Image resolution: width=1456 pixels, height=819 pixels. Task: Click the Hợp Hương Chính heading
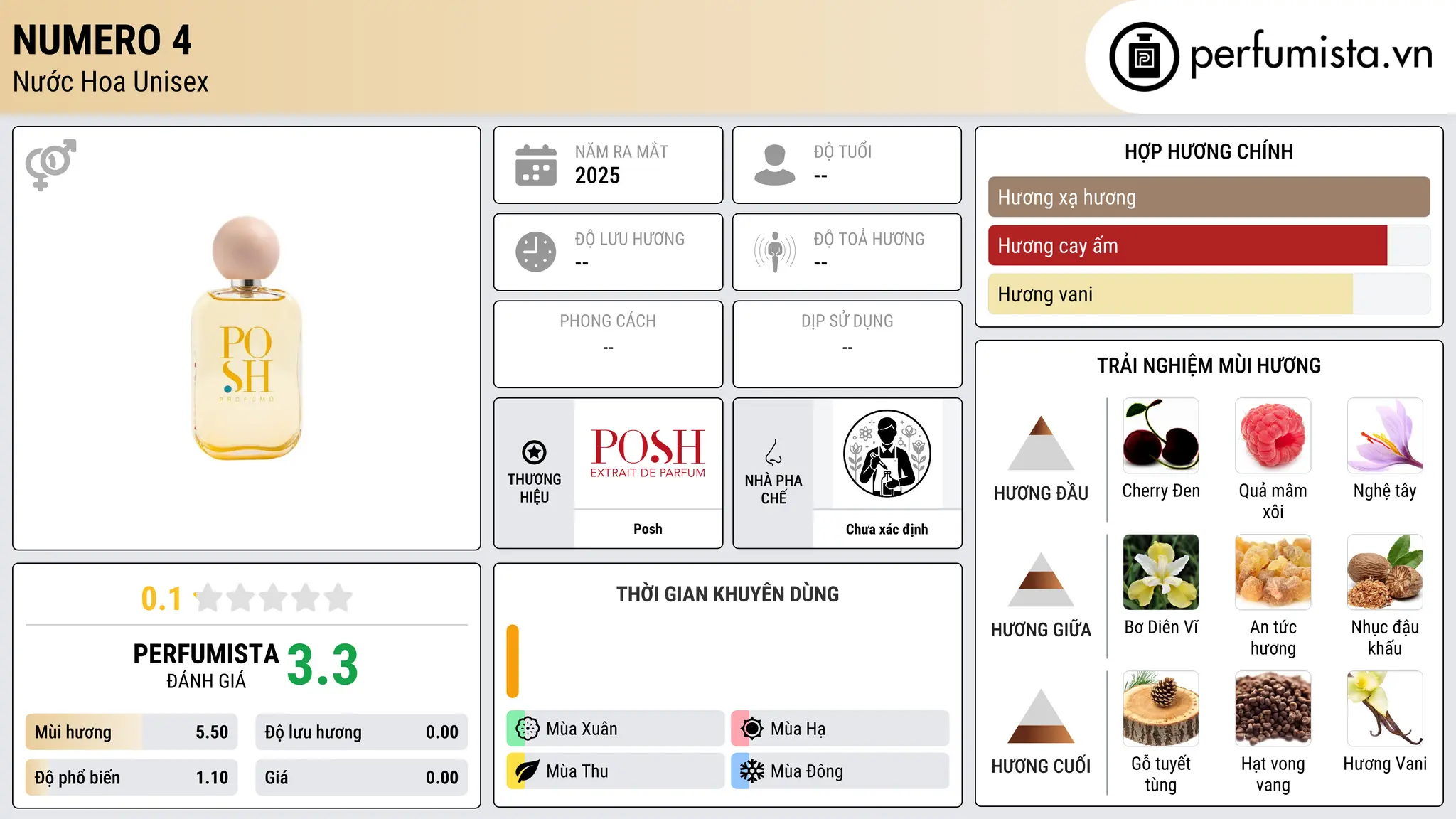1209,151
